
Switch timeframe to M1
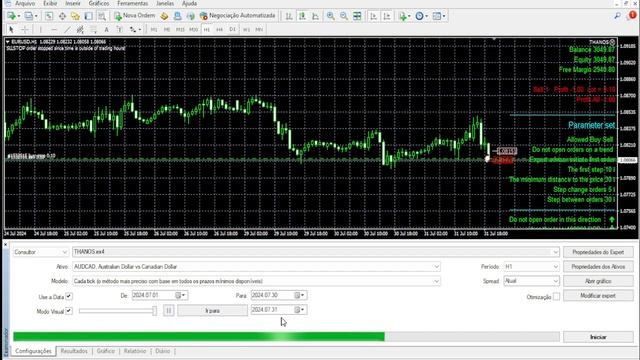[154, 29]
